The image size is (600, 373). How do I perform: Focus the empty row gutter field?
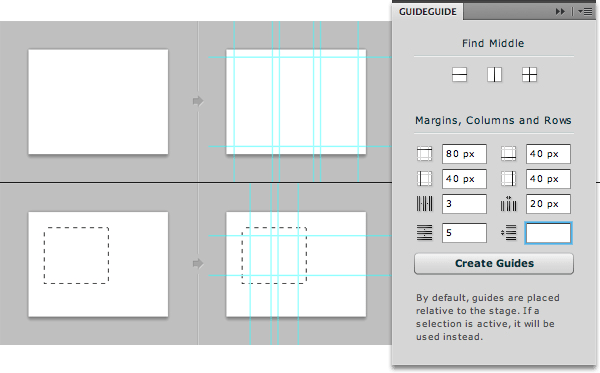pos(548,233)
